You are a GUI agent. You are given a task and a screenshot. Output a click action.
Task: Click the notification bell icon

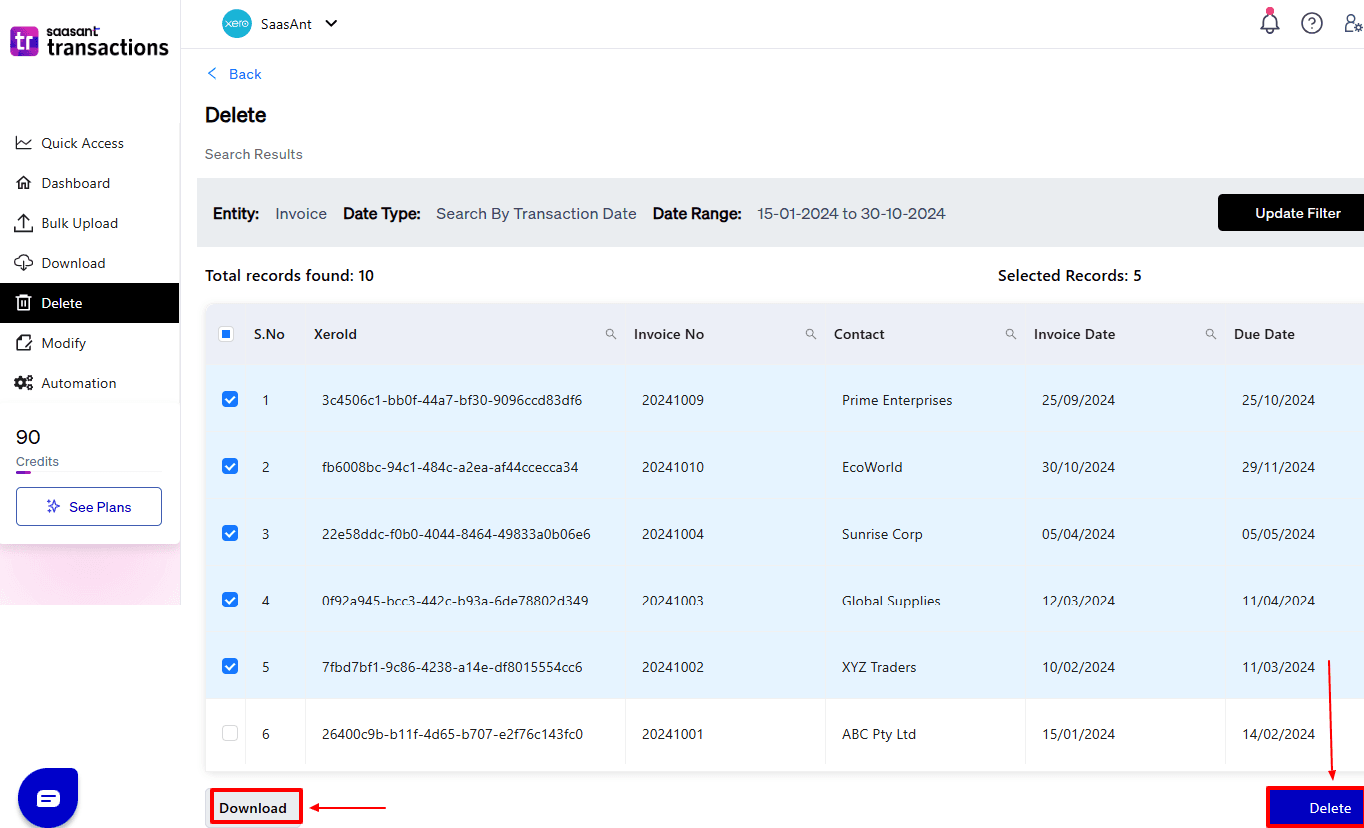click(x=1269, y=23)
